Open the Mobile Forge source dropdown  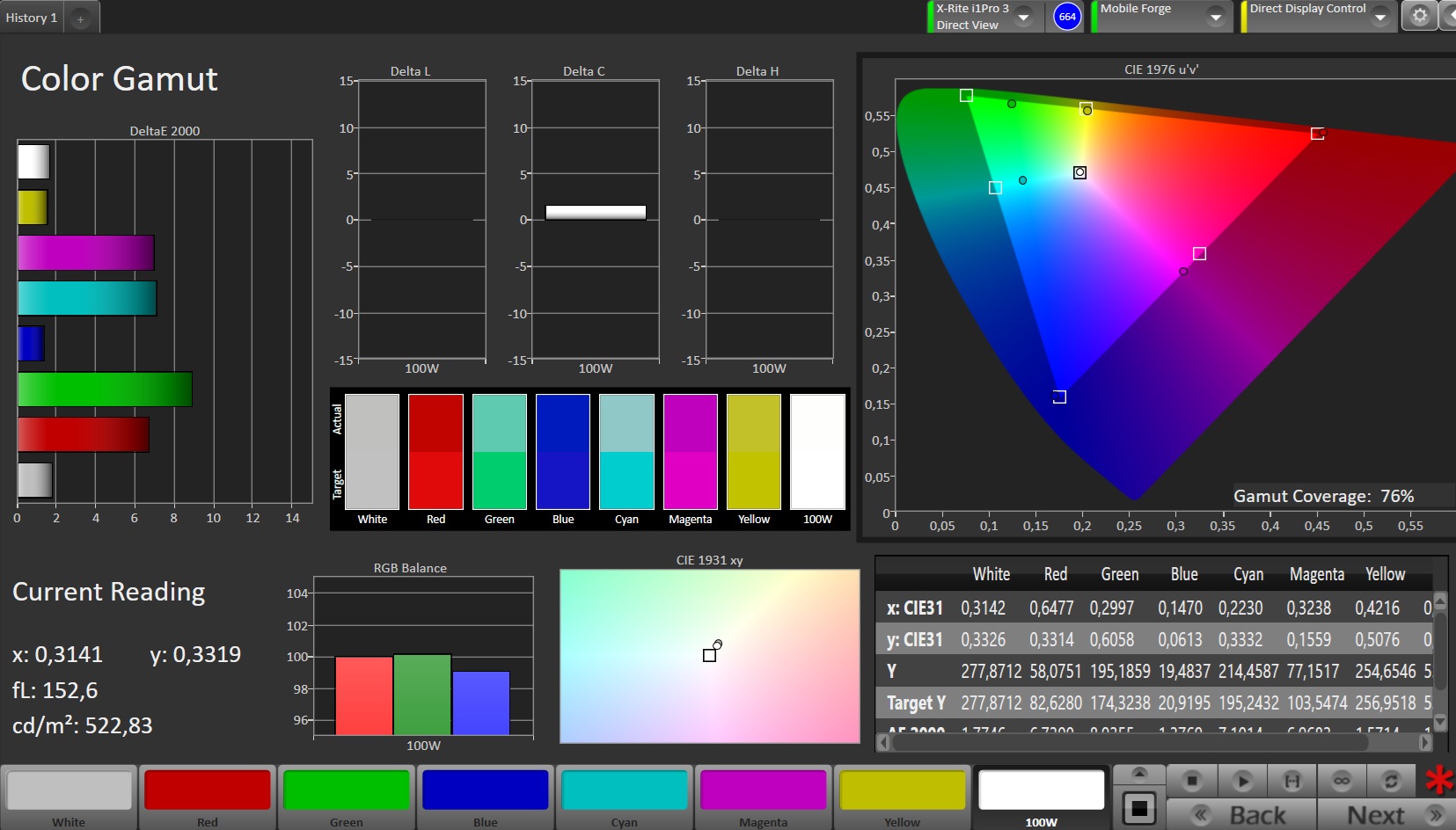tap(1216, 17)
